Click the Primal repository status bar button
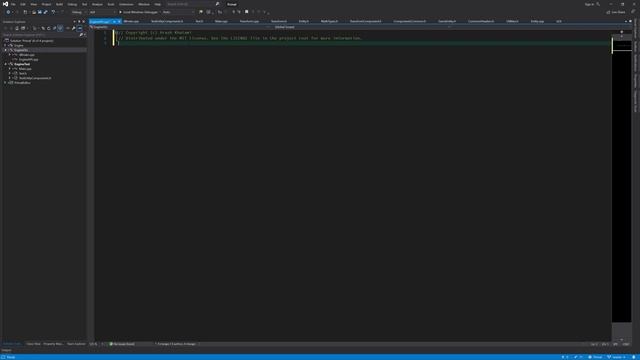The image size is (640, 360). tap(595, 357)
